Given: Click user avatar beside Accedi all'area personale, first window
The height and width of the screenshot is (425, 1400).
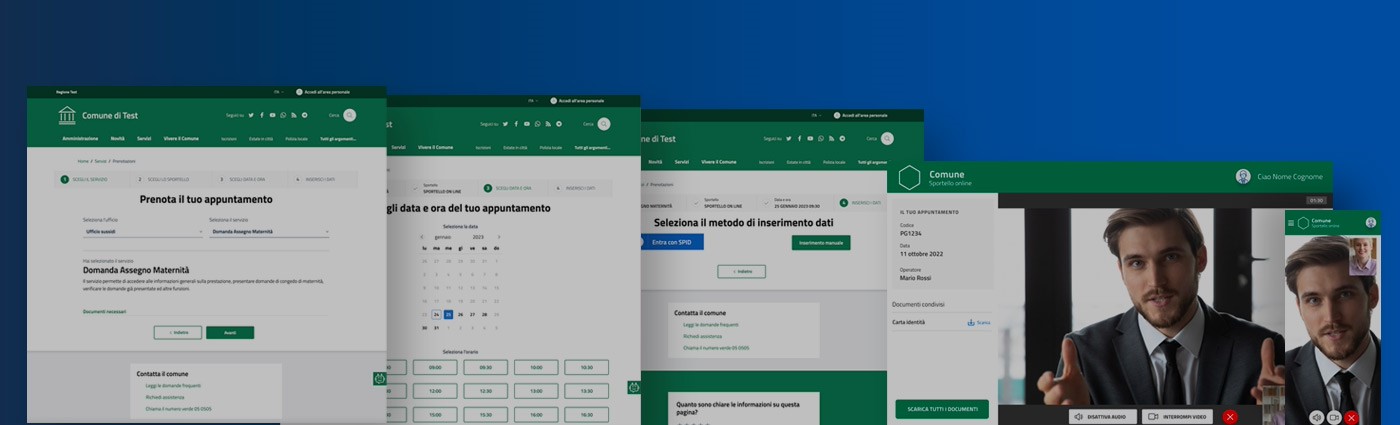Looking at the screenshot, I should pyautogui.click(x=299, y=92).
